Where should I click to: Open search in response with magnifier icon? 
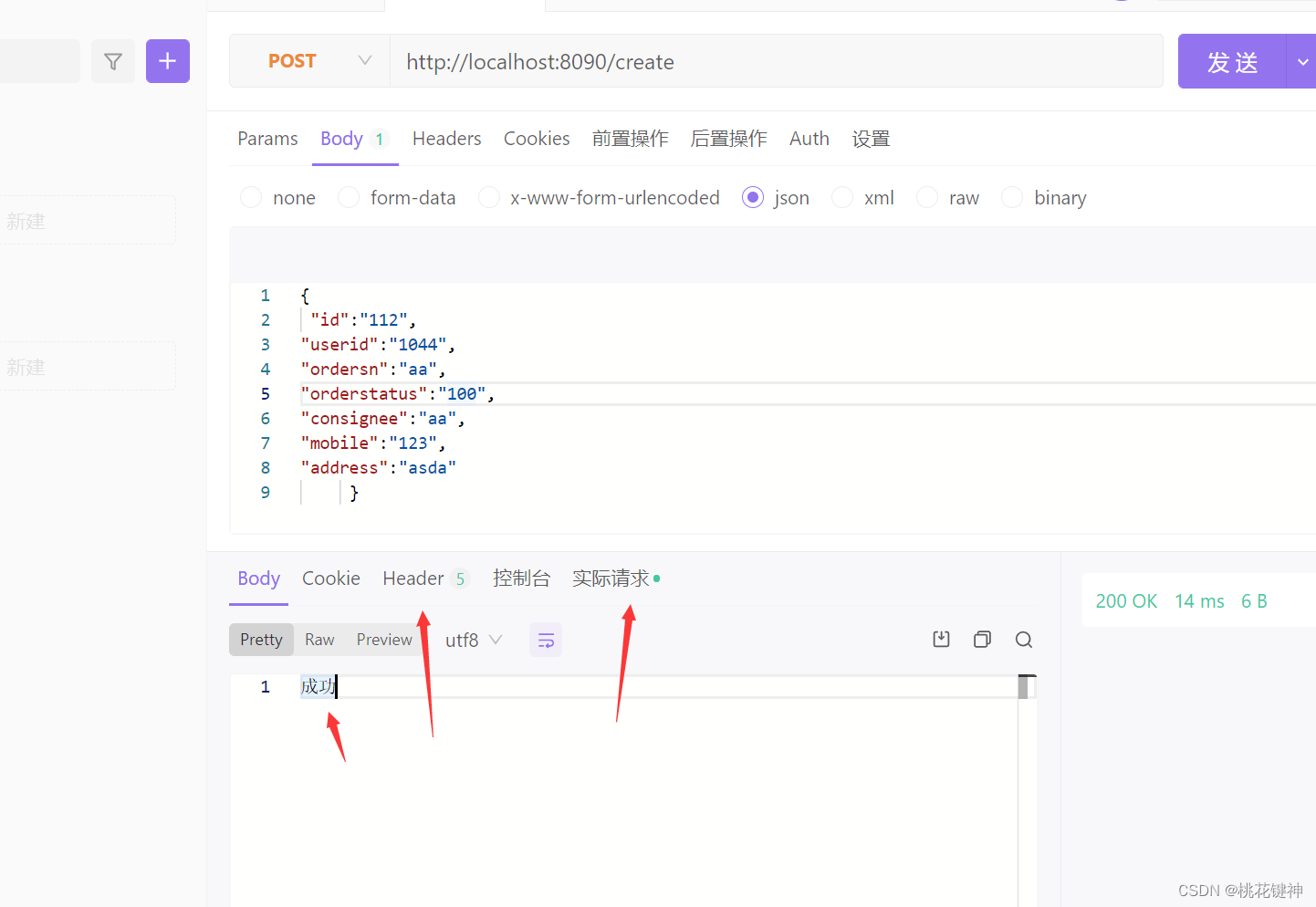(1023, 640)
